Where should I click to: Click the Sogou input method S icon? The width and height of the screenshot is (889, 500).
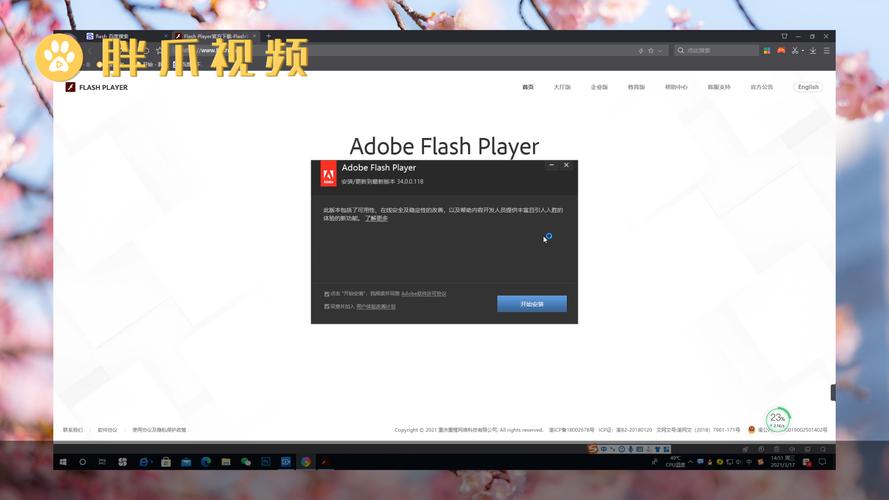pos(592,449)
